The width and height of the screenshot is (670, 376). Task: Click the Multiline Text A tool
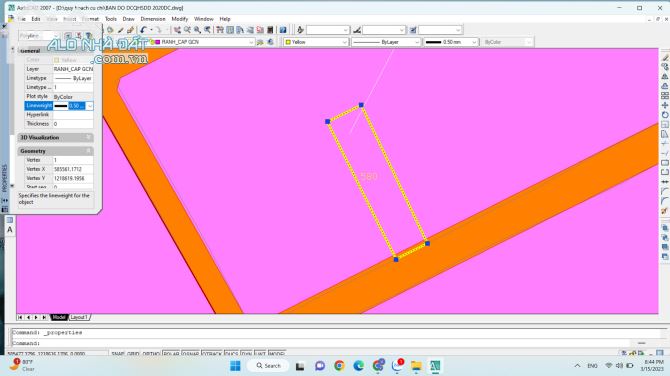[10, 230]
